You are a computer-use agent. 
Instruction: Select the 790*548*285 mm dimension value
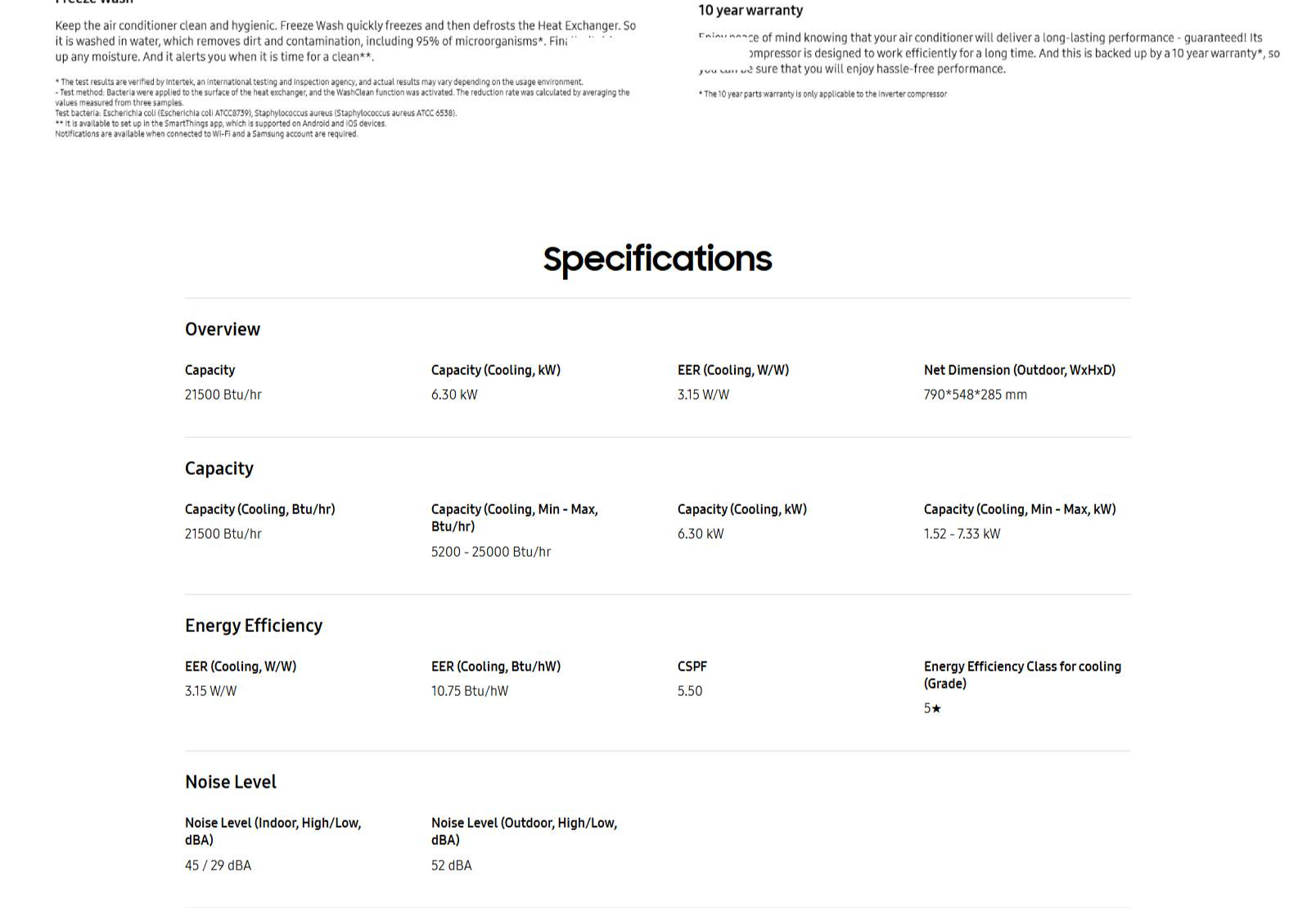tap(975, 395)
